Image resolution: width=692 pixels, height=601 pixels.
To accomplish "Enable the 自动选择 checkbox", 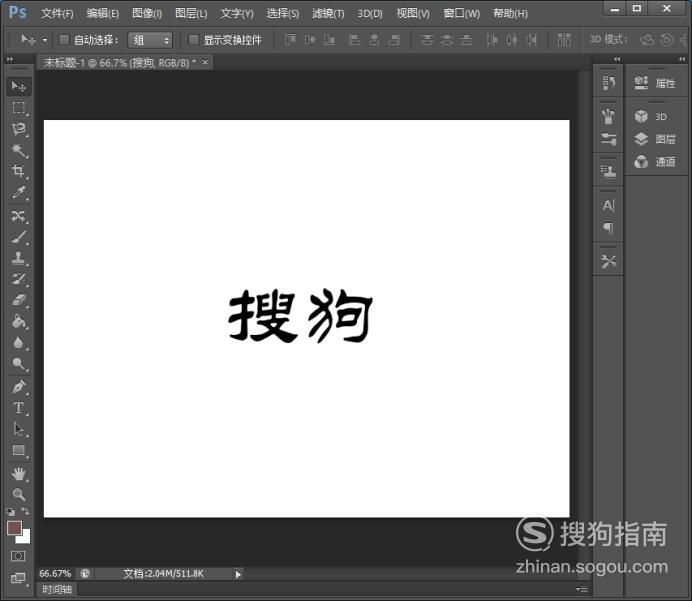I will click(x=64, y=40).
